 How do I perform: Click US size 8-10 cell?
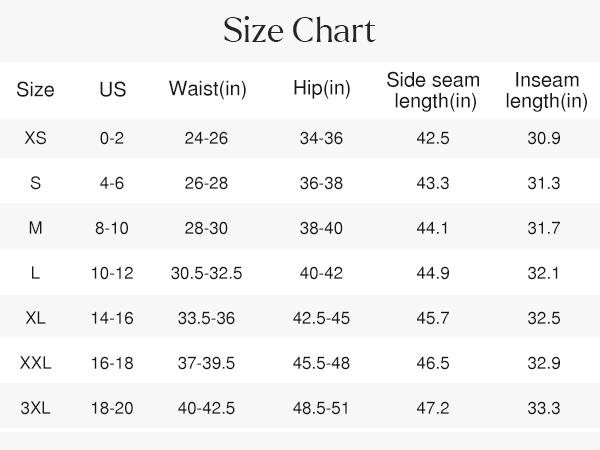click(112, 228)
